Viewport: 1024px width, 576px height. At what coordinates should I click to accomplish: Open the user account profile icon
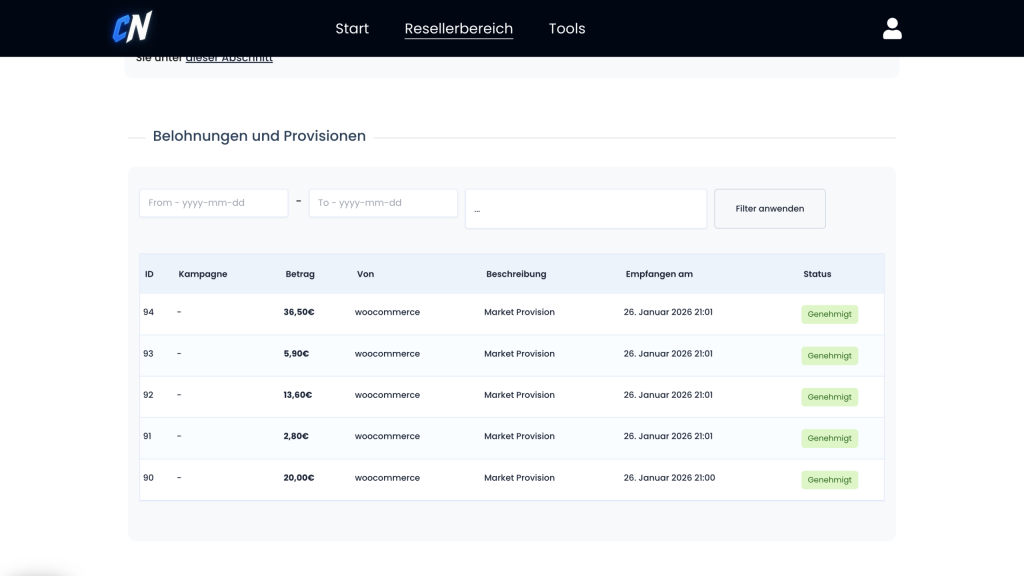tap(892, 28)
